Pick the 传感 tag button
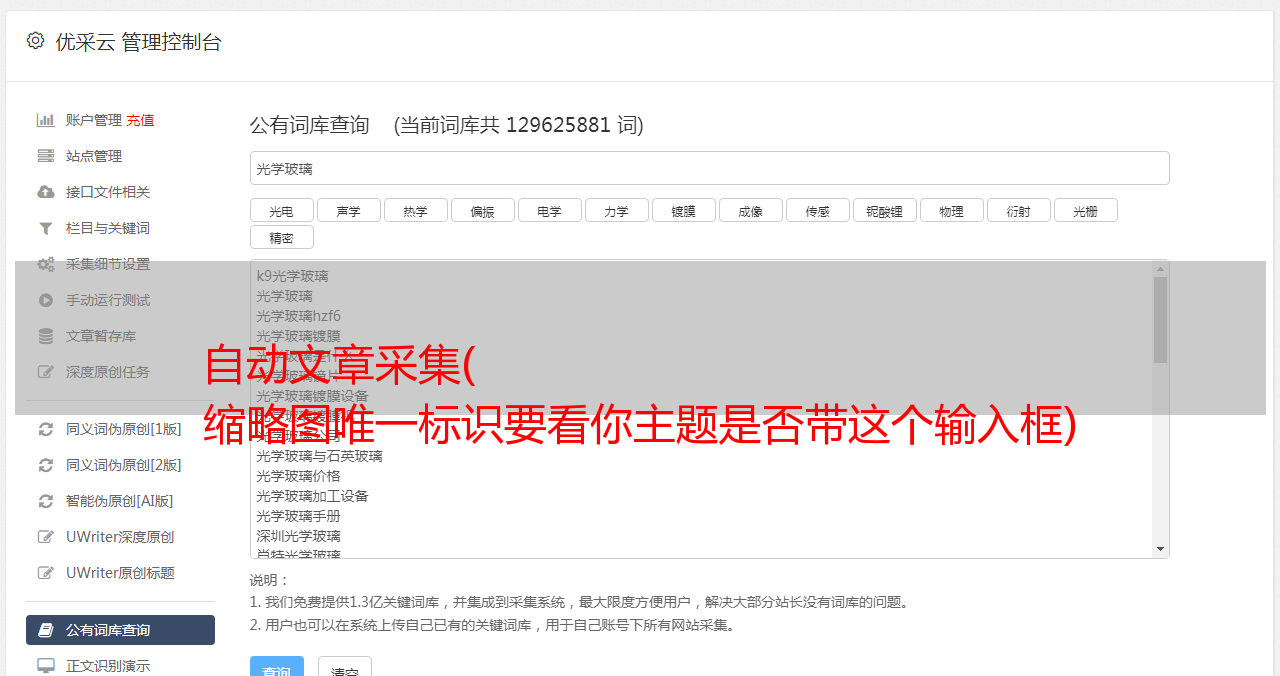The height and width of the screenshot is (676, 1280). pos(817,210)
